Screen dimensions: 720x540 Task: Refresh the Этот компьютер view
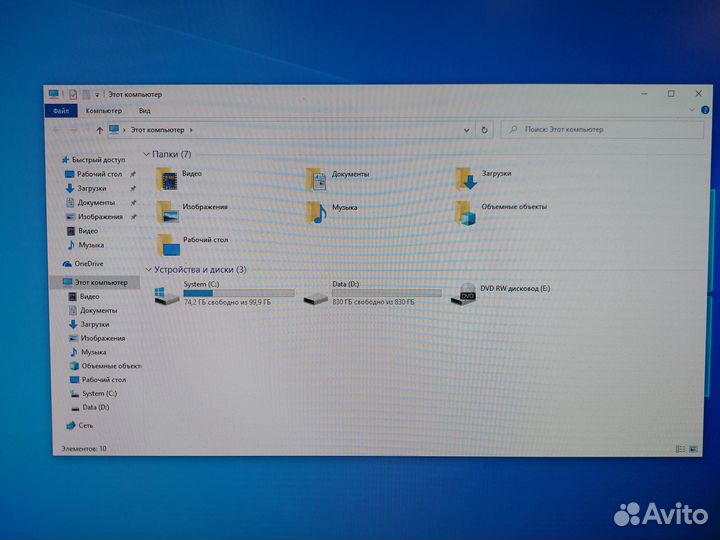coord(484,130)
